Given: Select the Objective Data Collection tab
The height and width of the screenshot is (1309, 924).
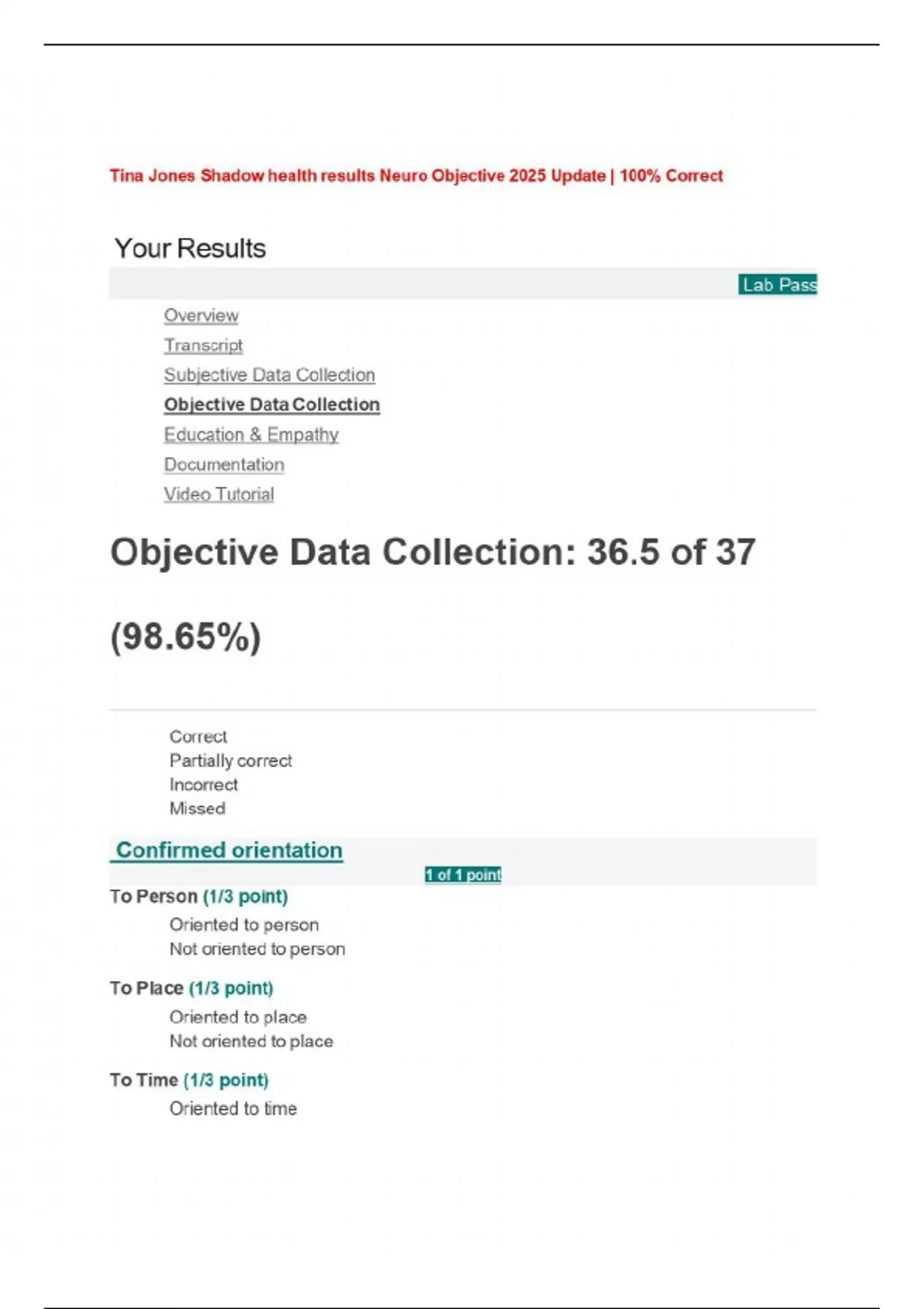Looking at the screenshot, I should point(272,405).
